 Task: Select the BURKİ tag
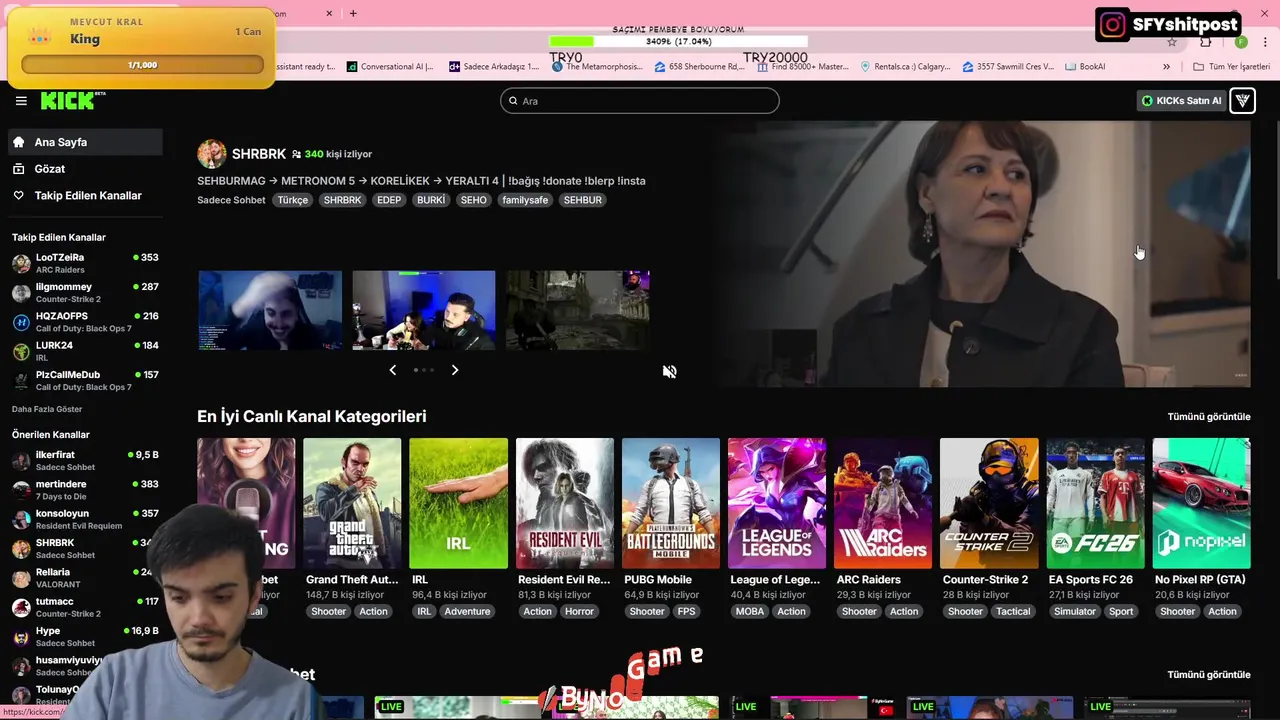[431, 200]
